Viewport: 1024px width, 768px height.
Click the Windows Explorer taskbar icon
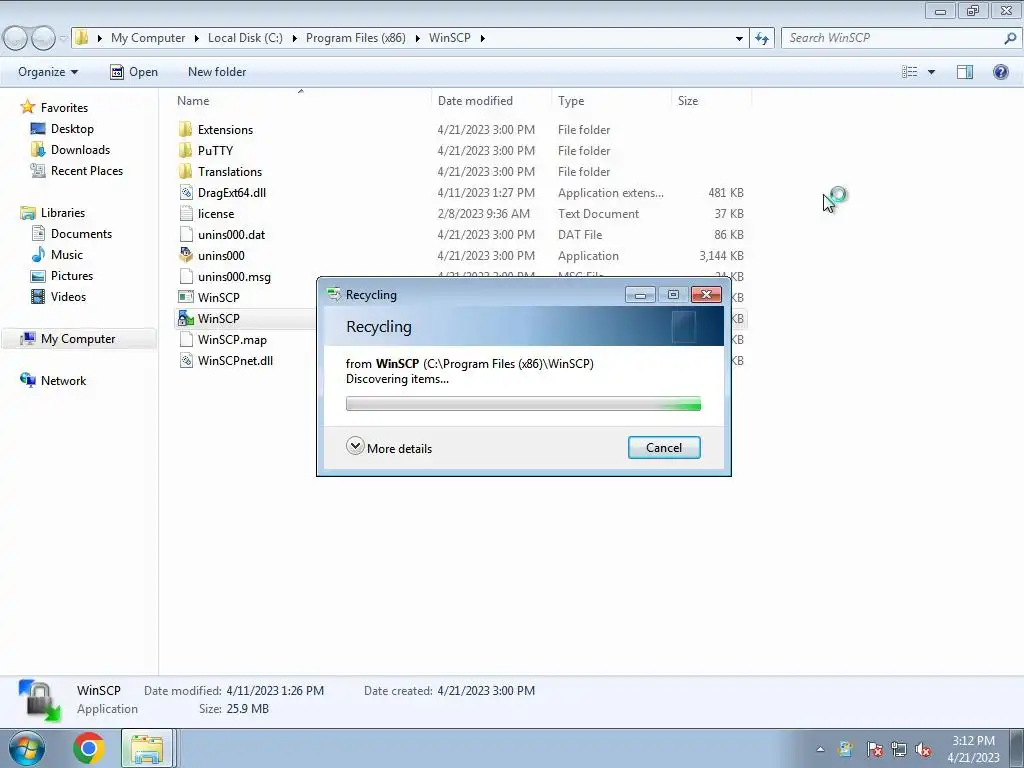point(147,748)
